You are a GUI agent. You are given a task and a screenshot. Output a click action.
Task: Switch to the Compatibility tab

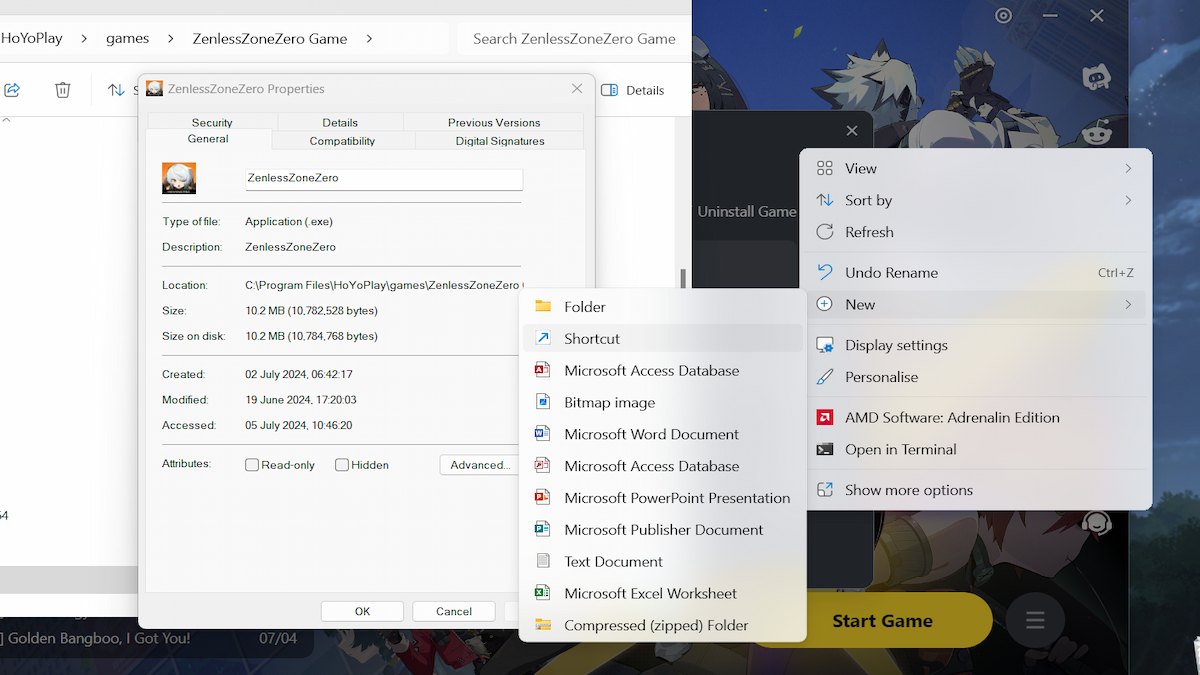point(341,141)
